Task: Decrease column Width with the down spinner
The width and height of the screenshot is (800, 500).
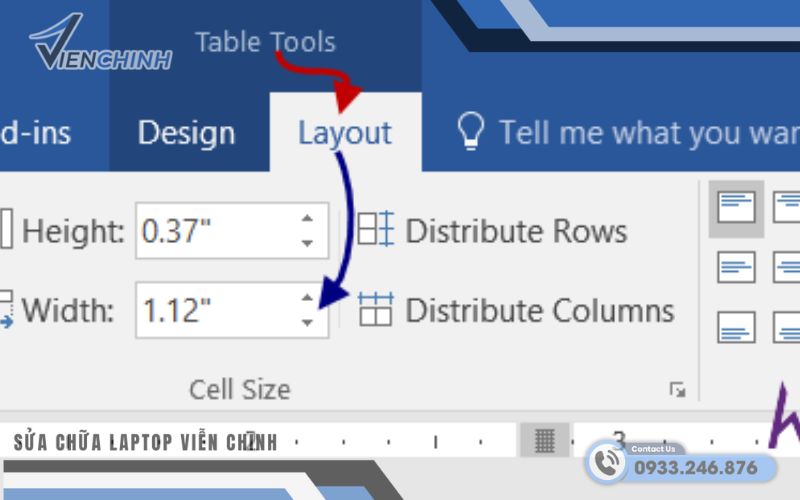Action: pos(307,322)
